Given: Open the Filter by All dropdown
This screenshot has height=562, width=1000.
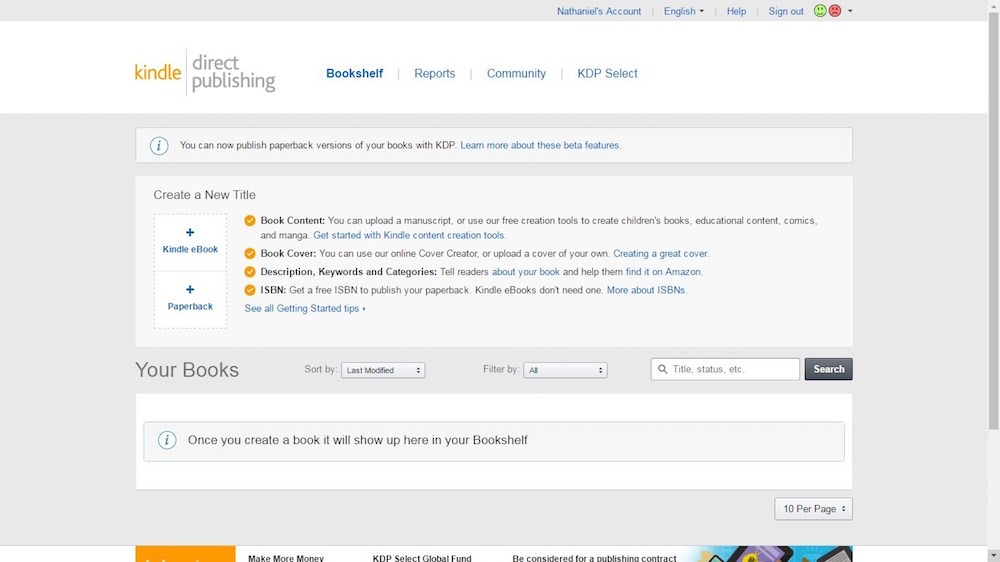Looking at the screenshot, I should [565, 370].
